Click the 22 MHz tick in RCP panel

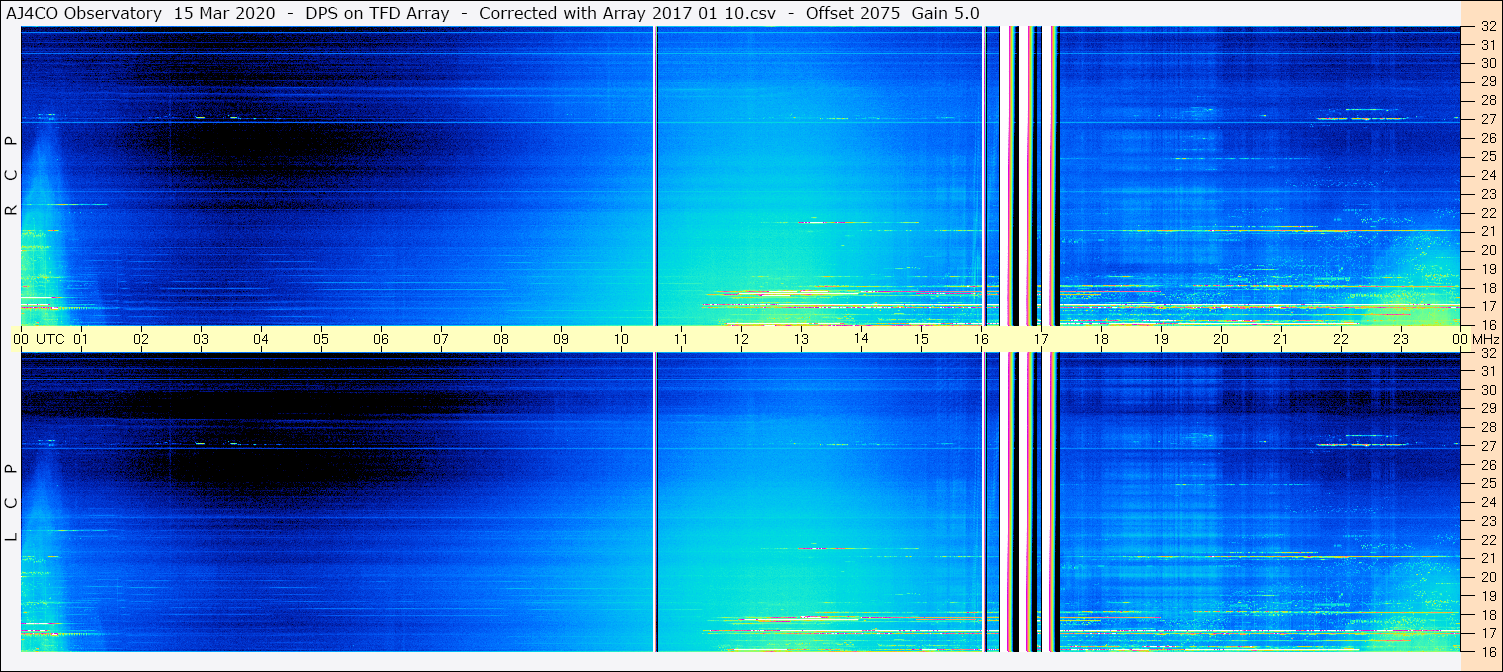[1487, 213]
